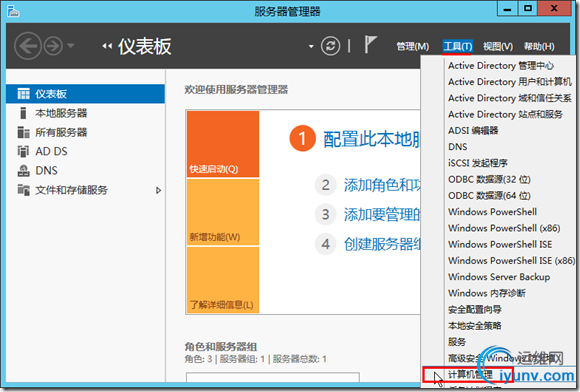Image resolution: width=580 pixels, height=392 pixels.
Task: Open the 管理(M) menu
Action: click(x=413, y=47)
